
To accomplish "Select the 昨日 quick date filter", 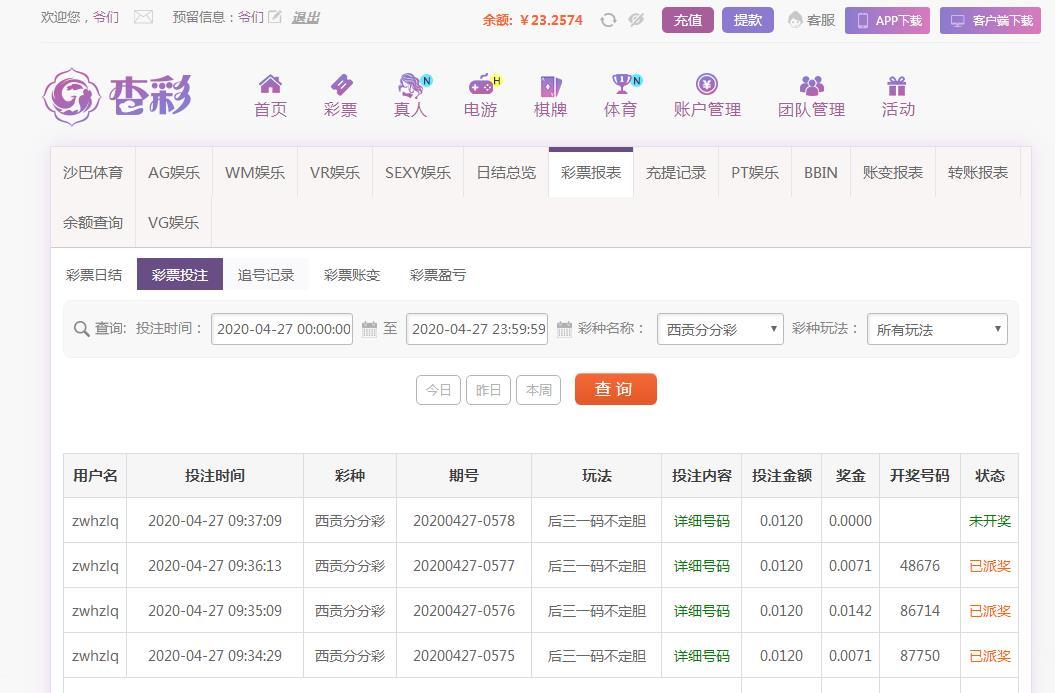I will 488,390.
